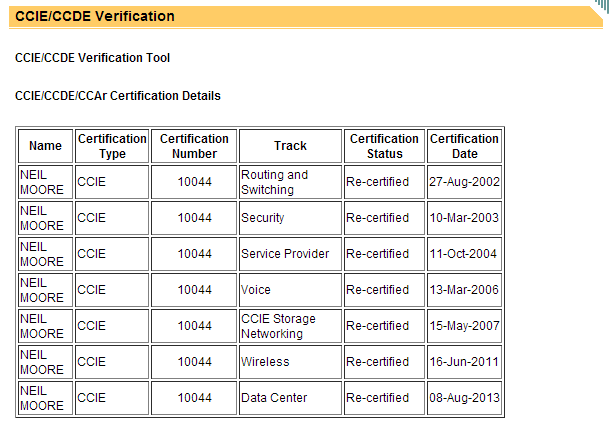
Task: Click the 13-Mar-2006 certification date
Action: click(464, 290)
